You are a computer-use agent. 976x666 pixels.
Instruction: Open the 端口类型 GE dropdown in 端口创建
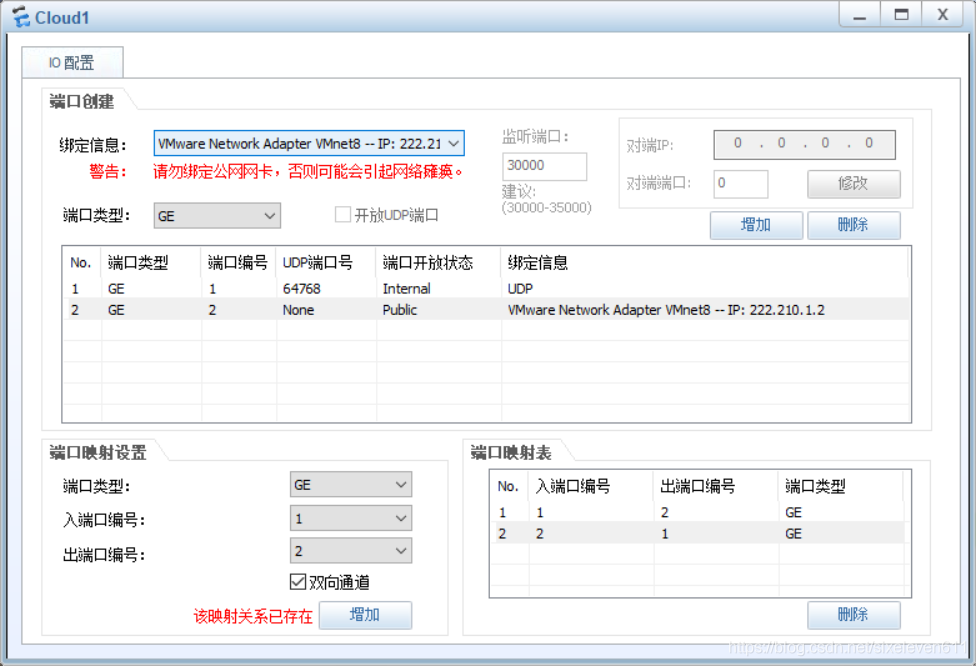[217, 216]
